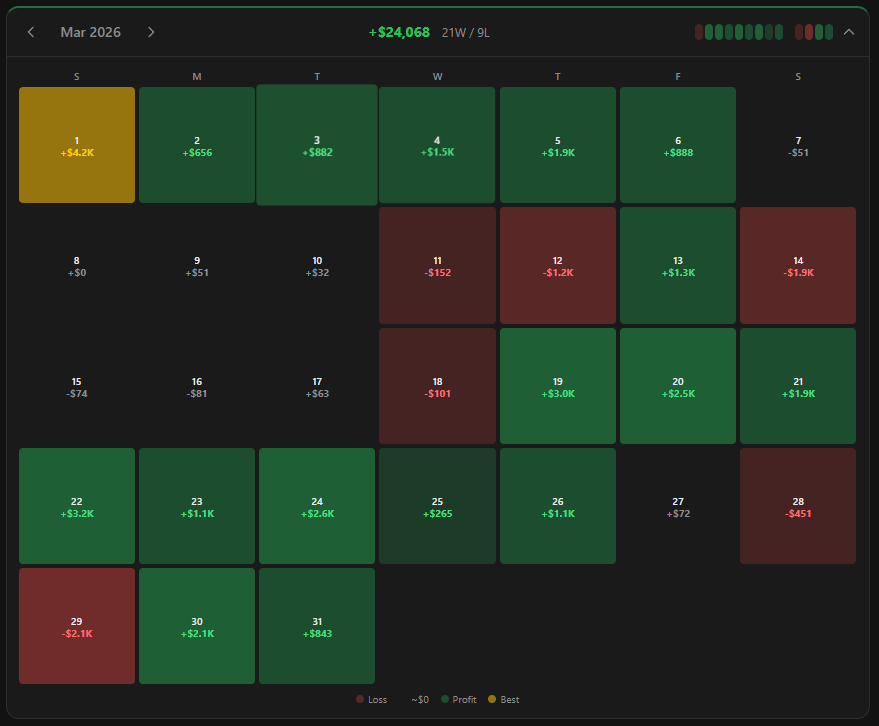Image resolution: width=879 pixels, height=726 pixels.
Task: Open the March 29 losing day cell
Action: [x=76, y=626]
